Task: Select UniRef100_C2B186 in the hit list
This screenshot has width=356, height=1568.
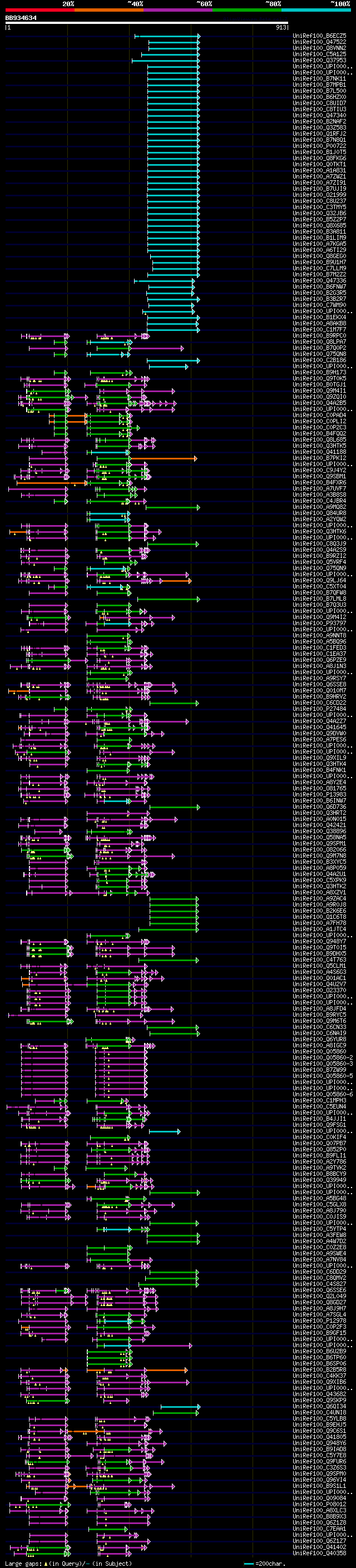Action: coord(319,360)
